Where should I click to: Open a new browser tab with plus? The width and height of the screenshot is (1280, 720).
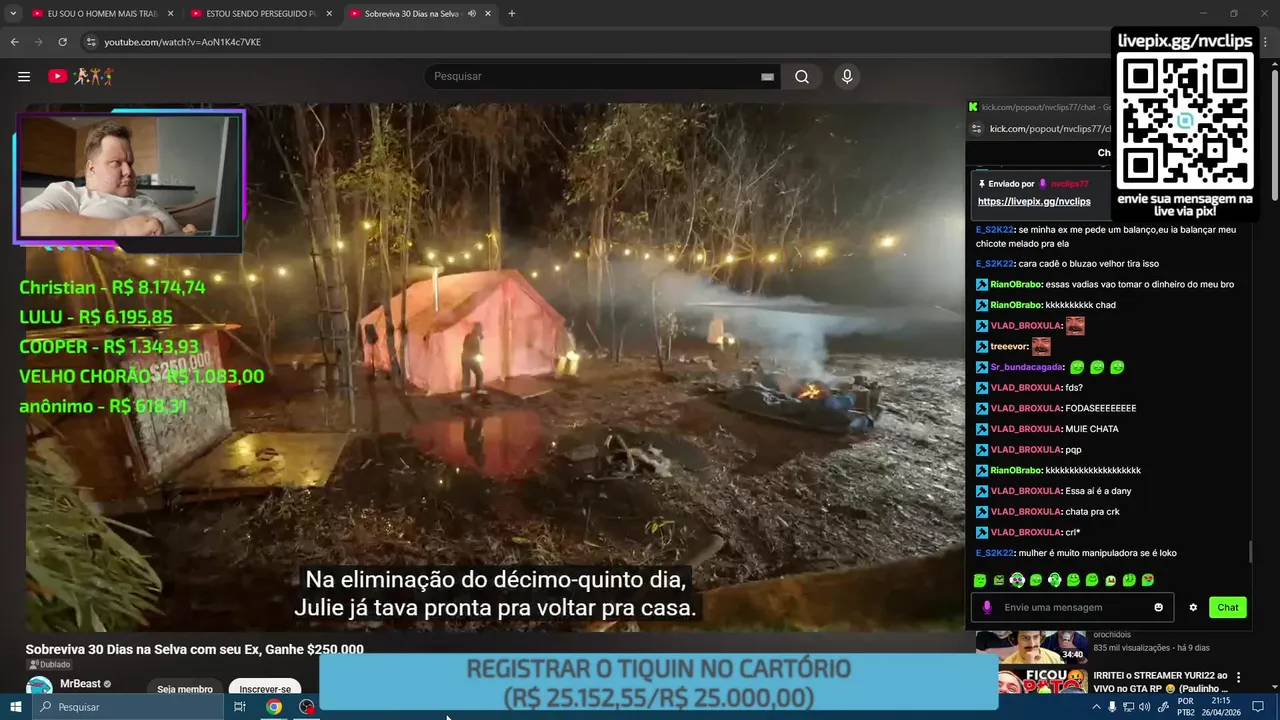tap(511, 14)
